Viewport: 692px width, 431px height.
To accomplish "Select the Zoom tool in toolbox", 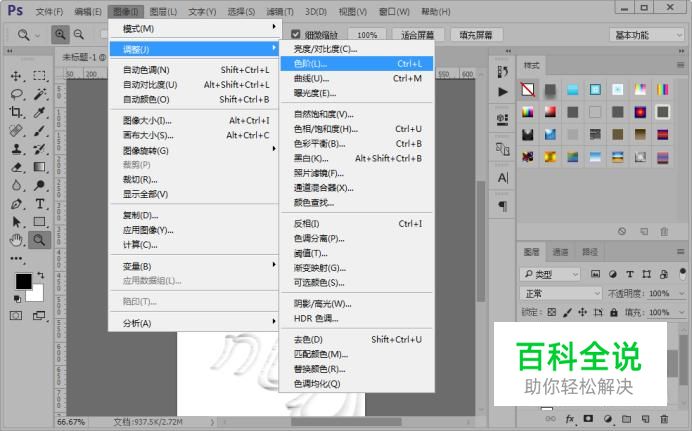I will coord(39,240).
